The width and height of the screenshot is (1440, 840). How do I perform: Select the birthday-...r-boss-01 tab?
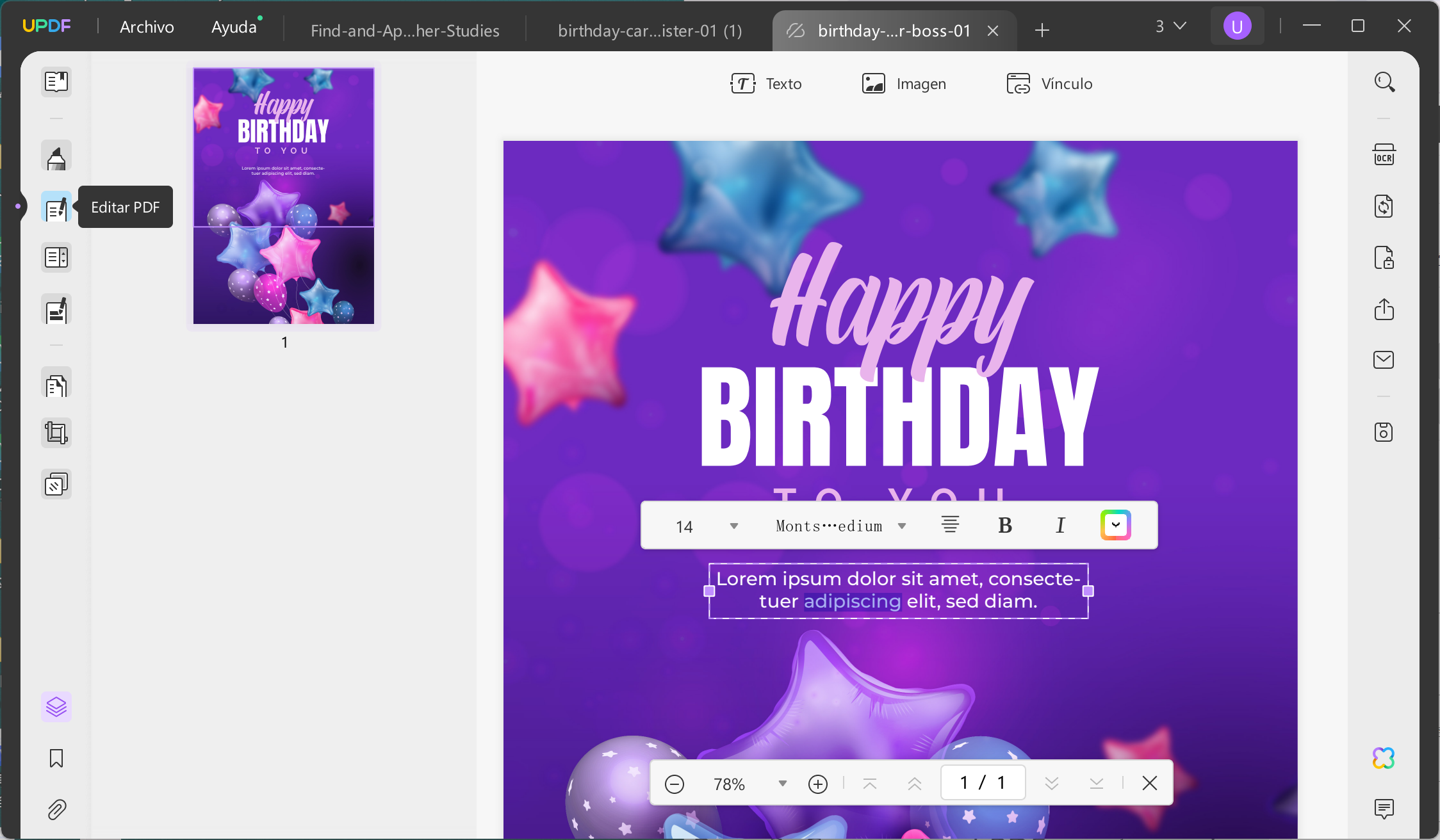(x=894, y=31)
